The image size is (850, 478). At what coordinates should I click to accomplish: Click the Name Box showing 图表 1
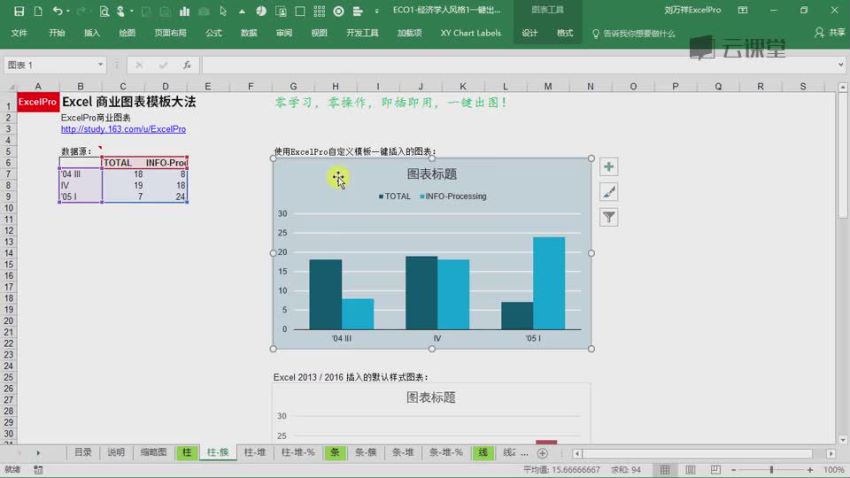[50, 65]
